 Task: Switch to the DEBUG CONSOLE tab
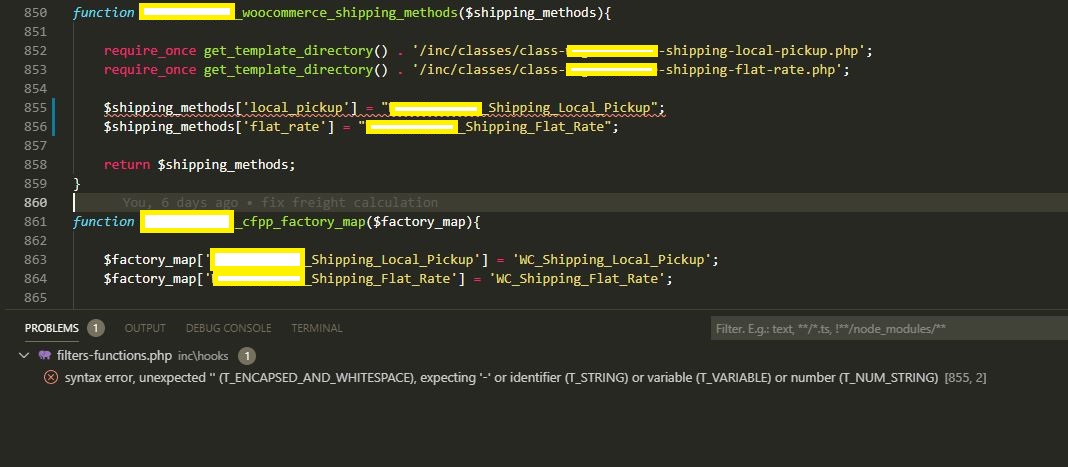(228, 328)
